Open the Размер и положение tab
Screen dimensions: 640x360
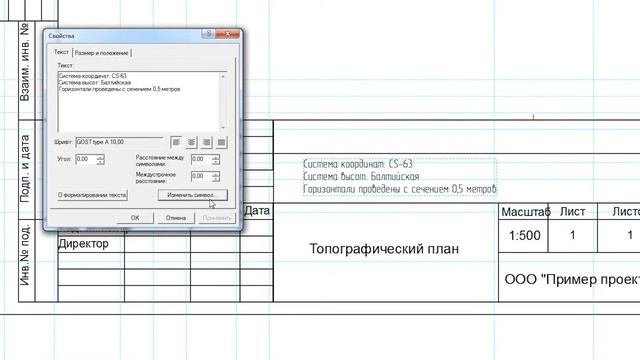(x=102, y=53)
